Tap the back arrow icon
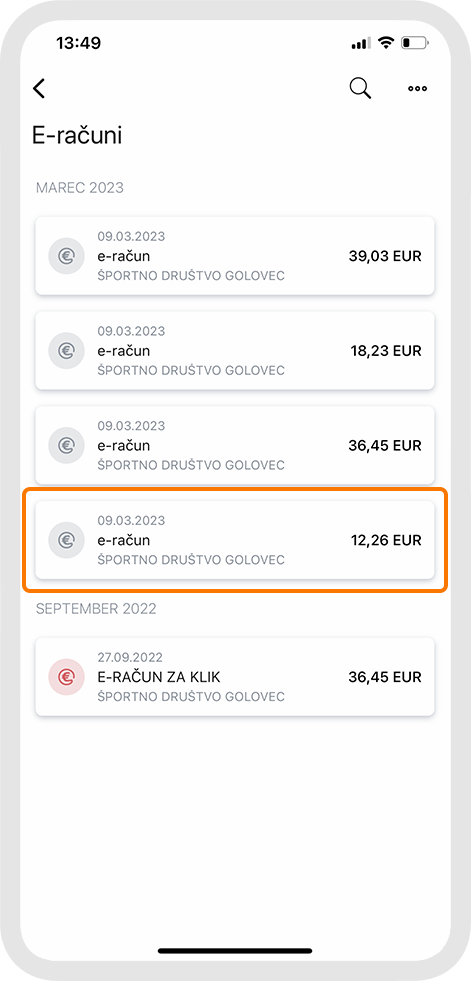Viewport: 471px width, 981px height. (x=39, y=88)
